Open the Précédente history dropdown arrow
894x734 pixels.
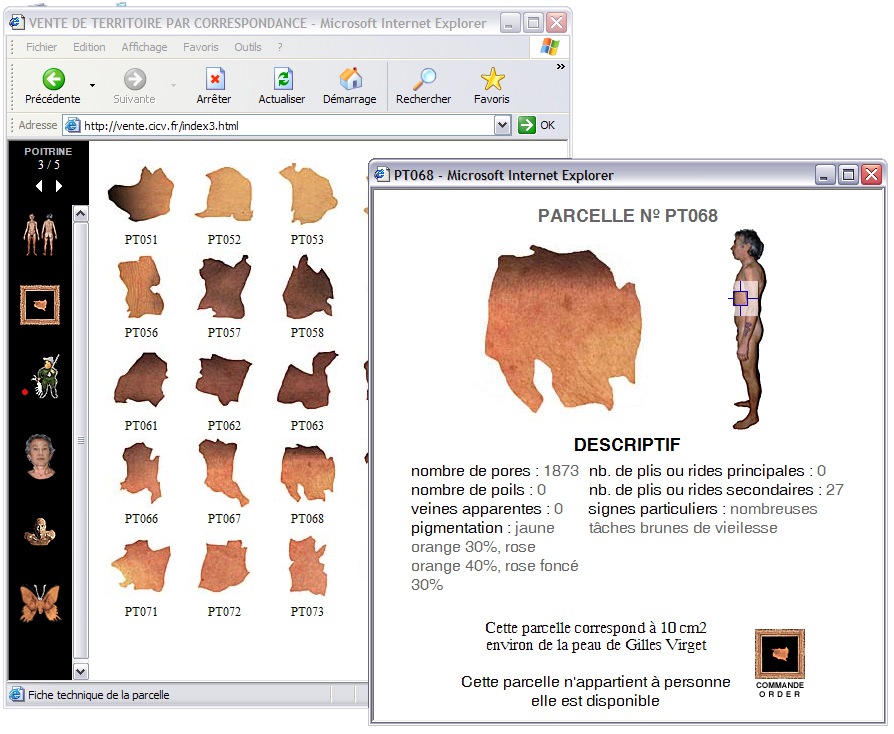click(92, 86)
